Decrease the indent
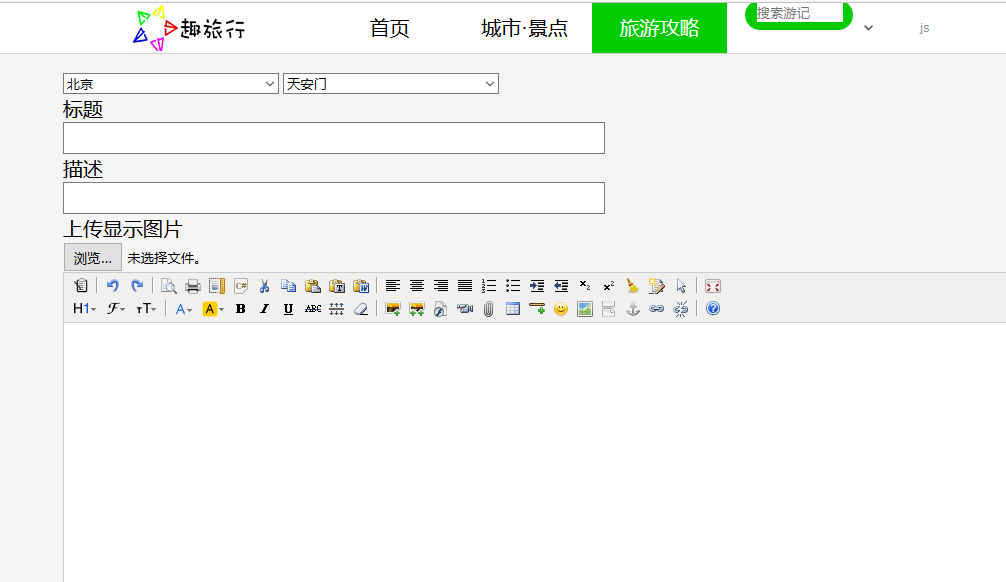The width and height of the screenshot is (1006, 582). [x=561, y=286]
